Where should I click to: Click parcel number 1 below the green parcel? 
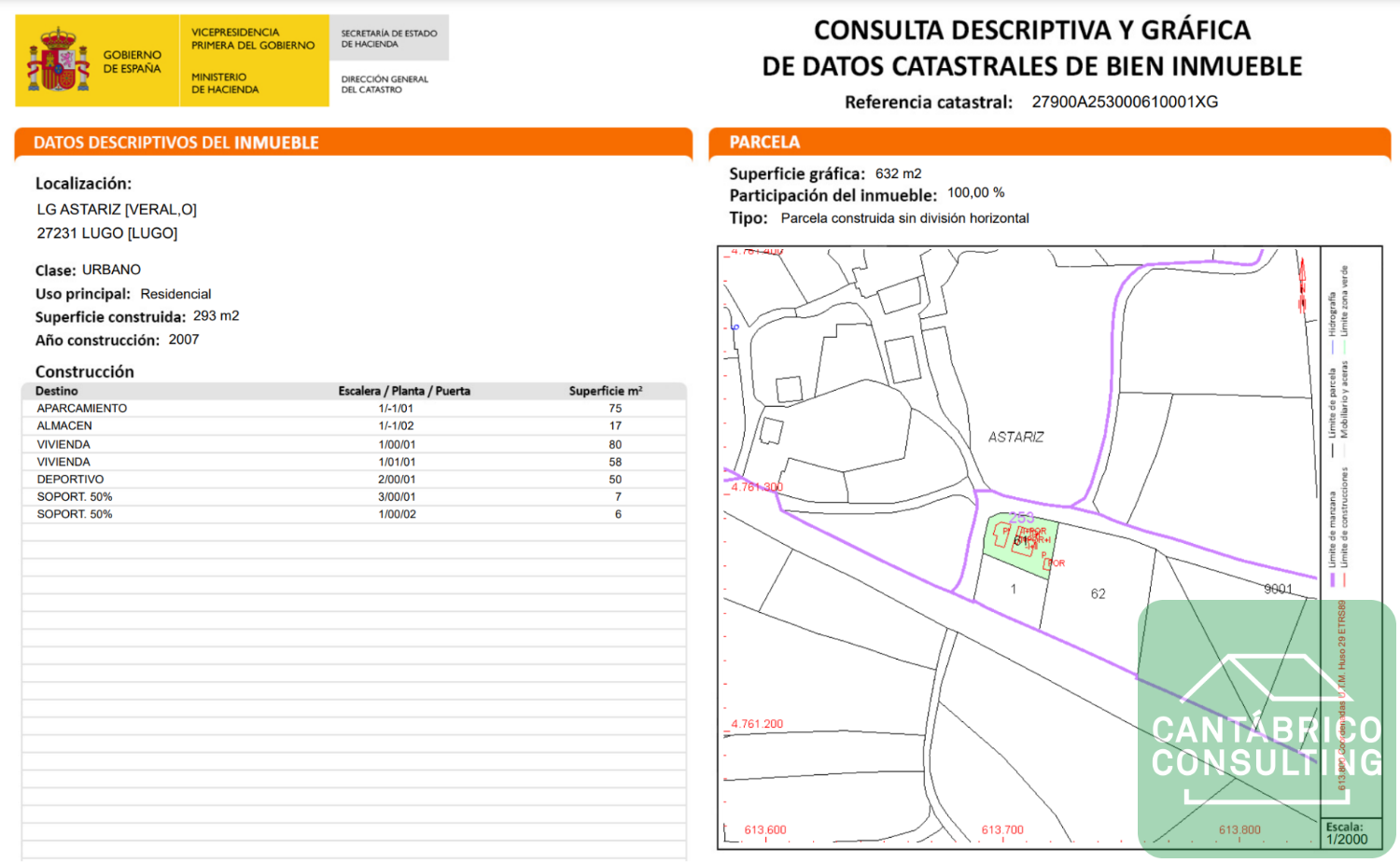[x=1013, y=589]
